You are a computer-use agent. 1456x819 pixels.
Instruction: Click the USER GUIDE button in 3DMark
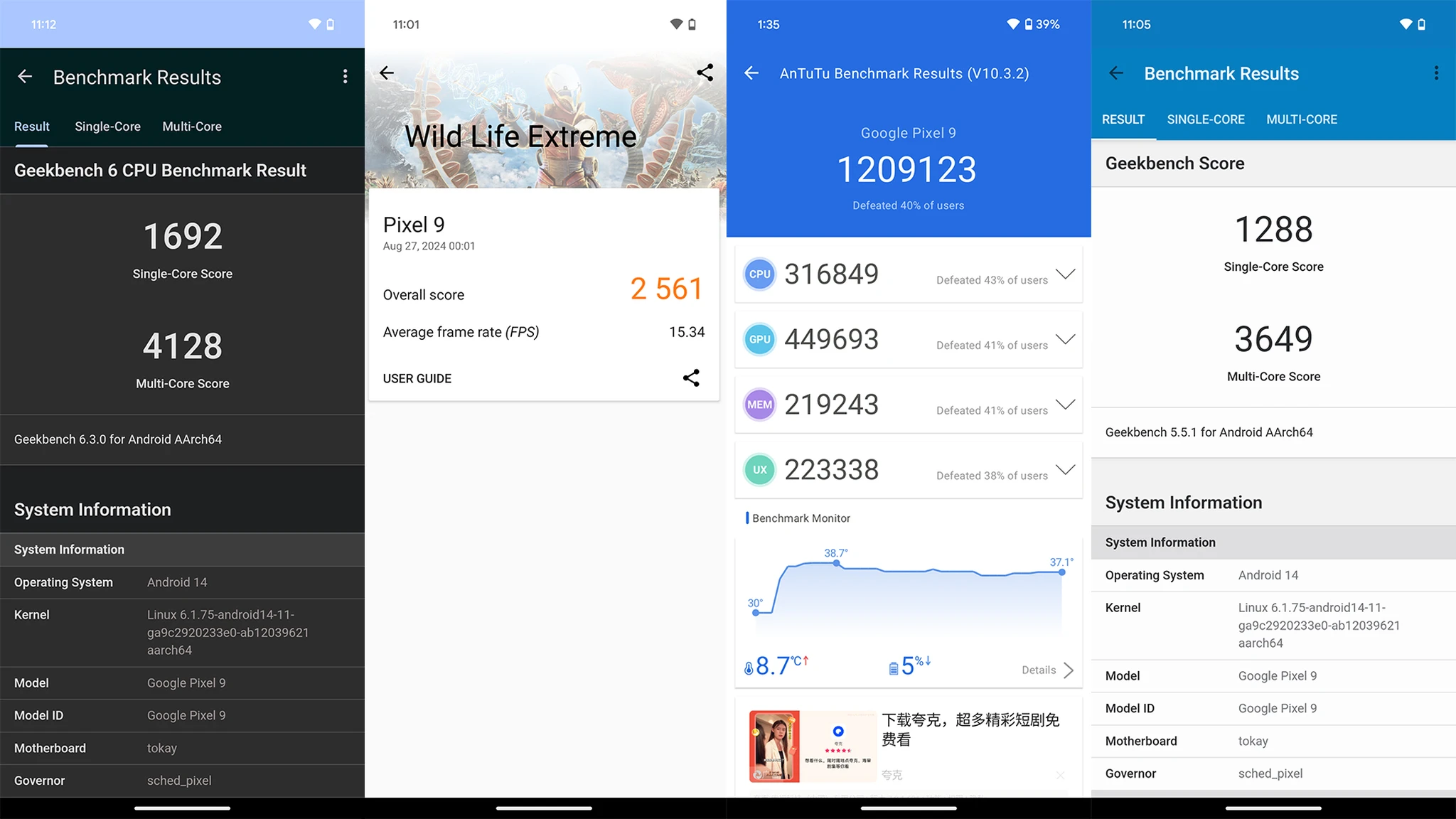tap(416, 378)
